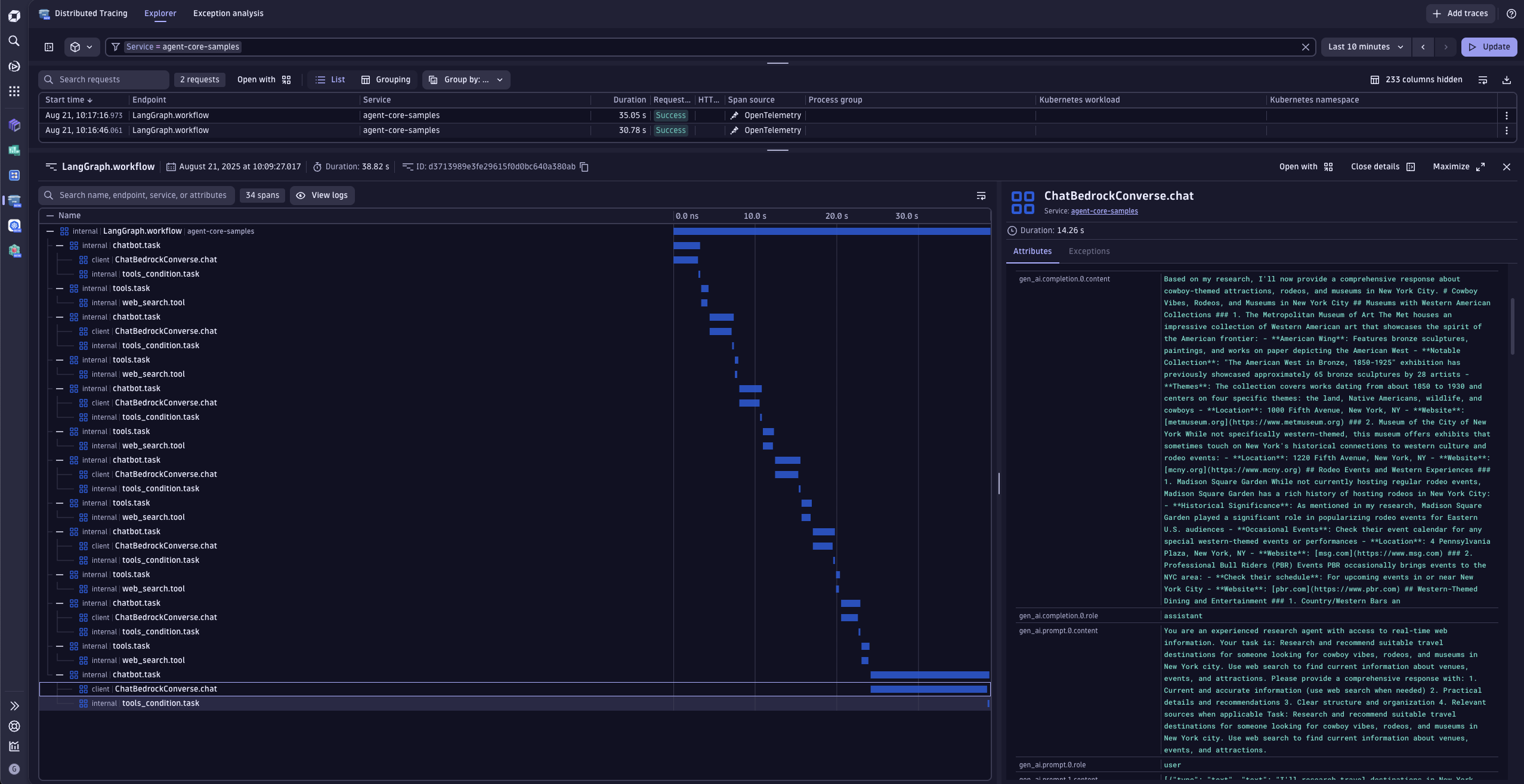Open the Distributed Tracing app icon top-left

click(x=44, y=13)
